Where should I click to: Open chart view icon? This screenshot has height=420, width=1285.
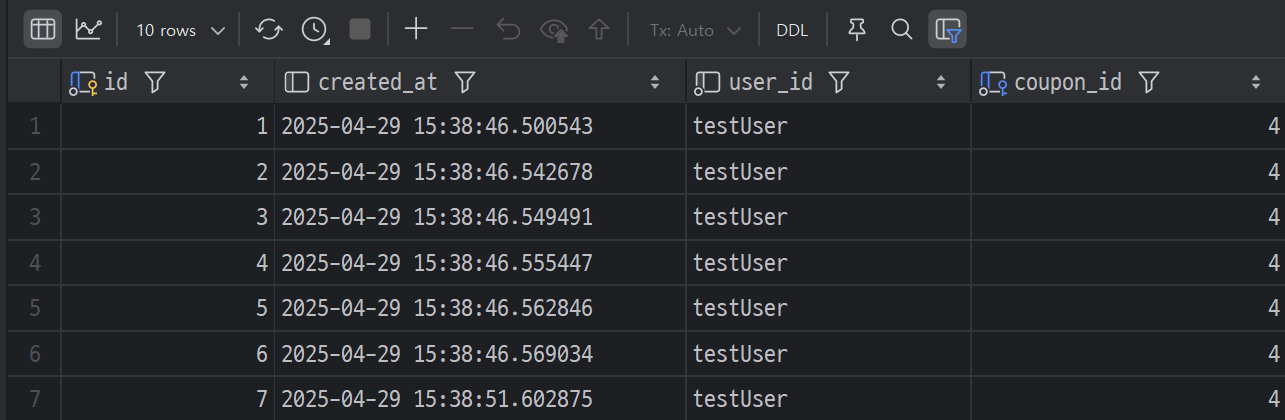(88, 30)
